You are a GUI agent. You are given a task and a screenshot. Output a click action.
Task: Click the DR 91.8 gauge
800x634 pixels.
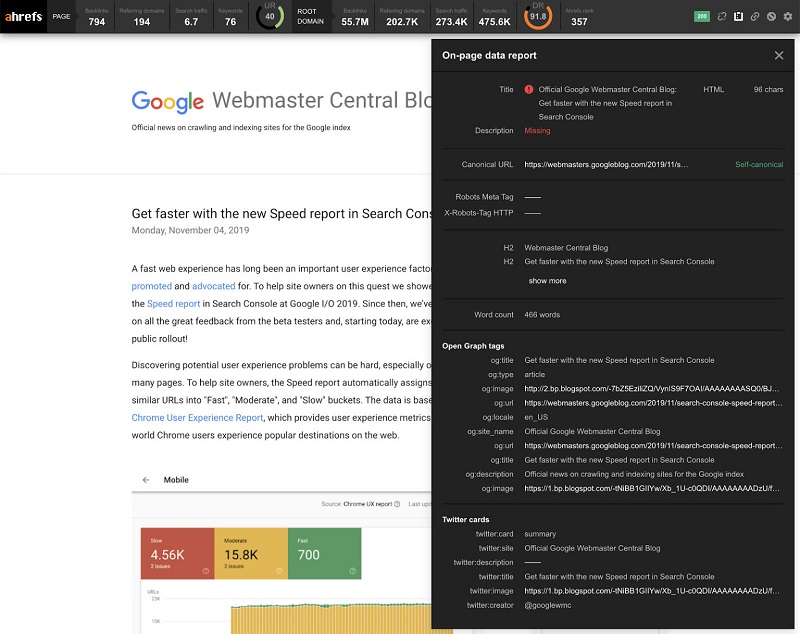click(538, 16)
